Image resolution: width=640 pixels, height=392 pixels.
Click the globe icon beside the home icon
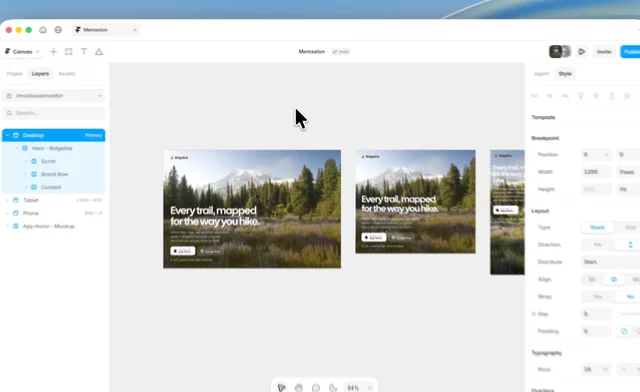pos(58,30)
